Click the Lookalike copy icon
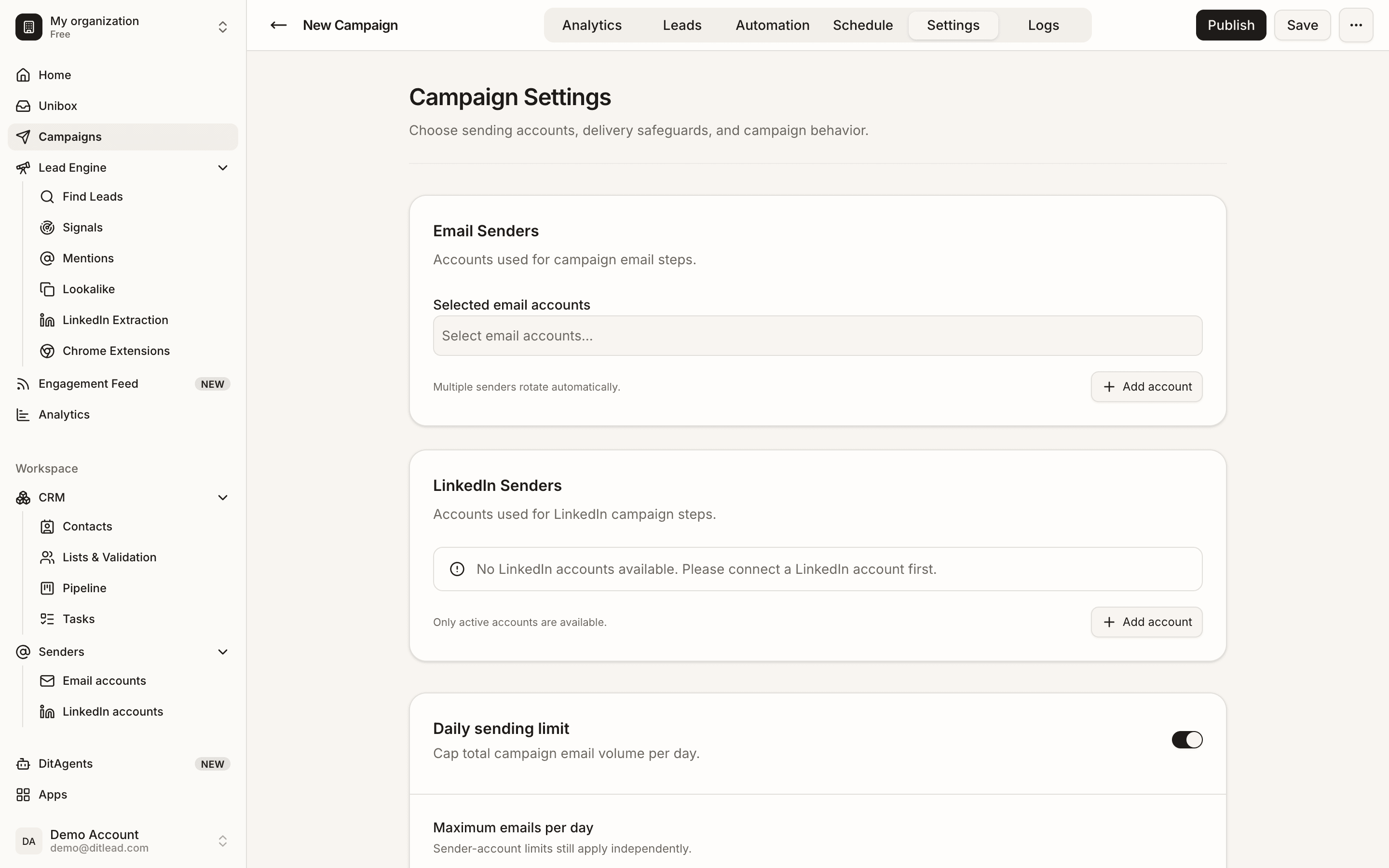Screen dimensions: 1389x868 click(47, 289)
